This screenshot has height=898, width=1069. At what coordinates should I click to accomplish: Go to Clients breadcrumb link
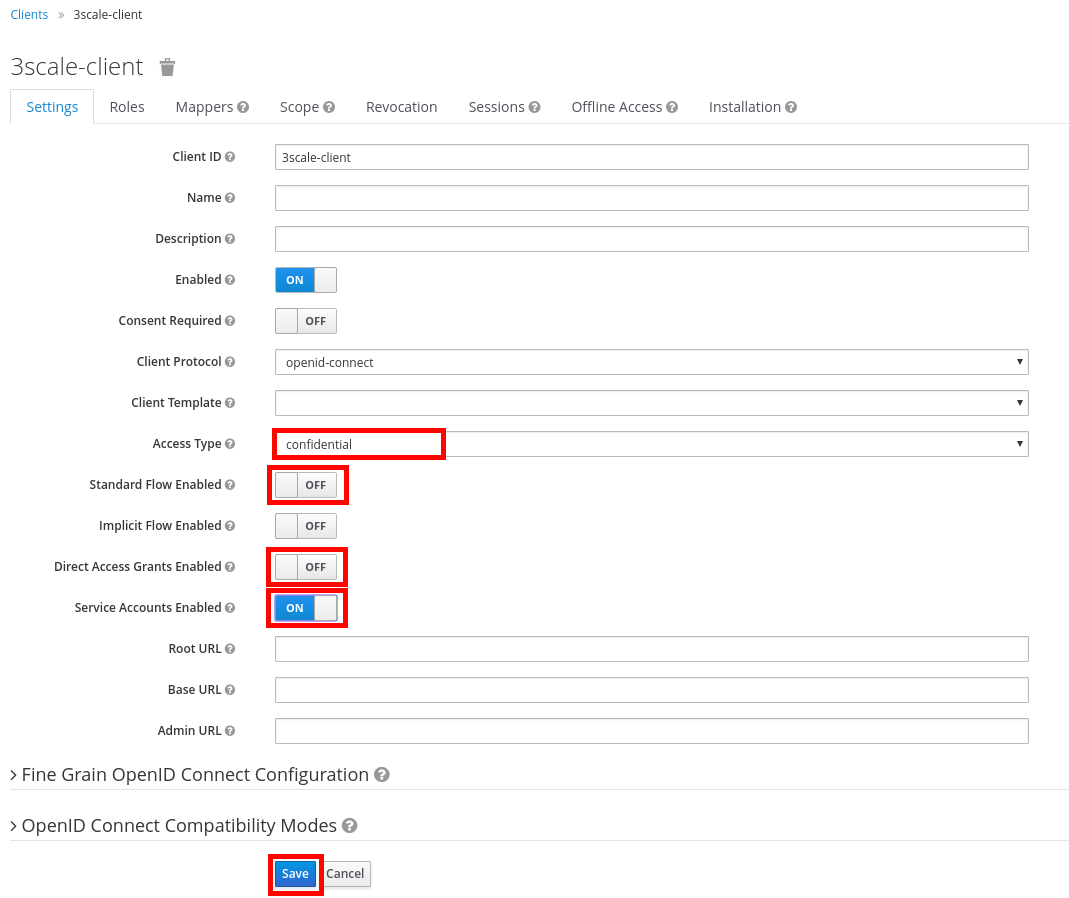[29, 15]
